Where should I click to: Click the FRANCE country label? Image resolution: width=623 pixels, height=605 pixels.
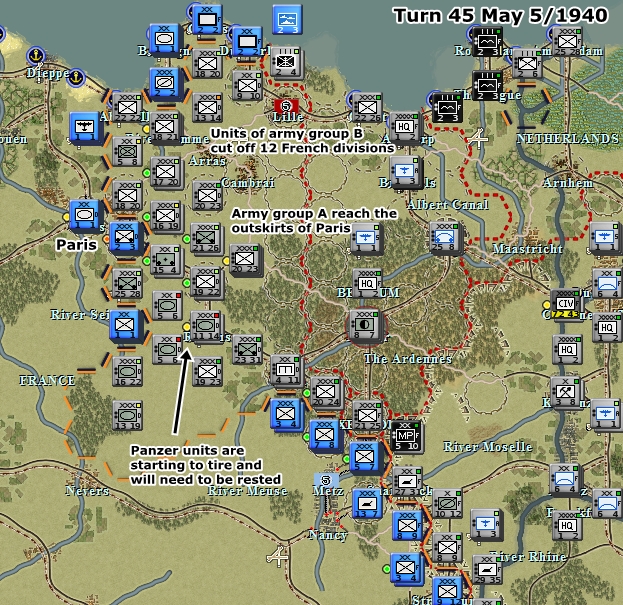click(47, 381)
